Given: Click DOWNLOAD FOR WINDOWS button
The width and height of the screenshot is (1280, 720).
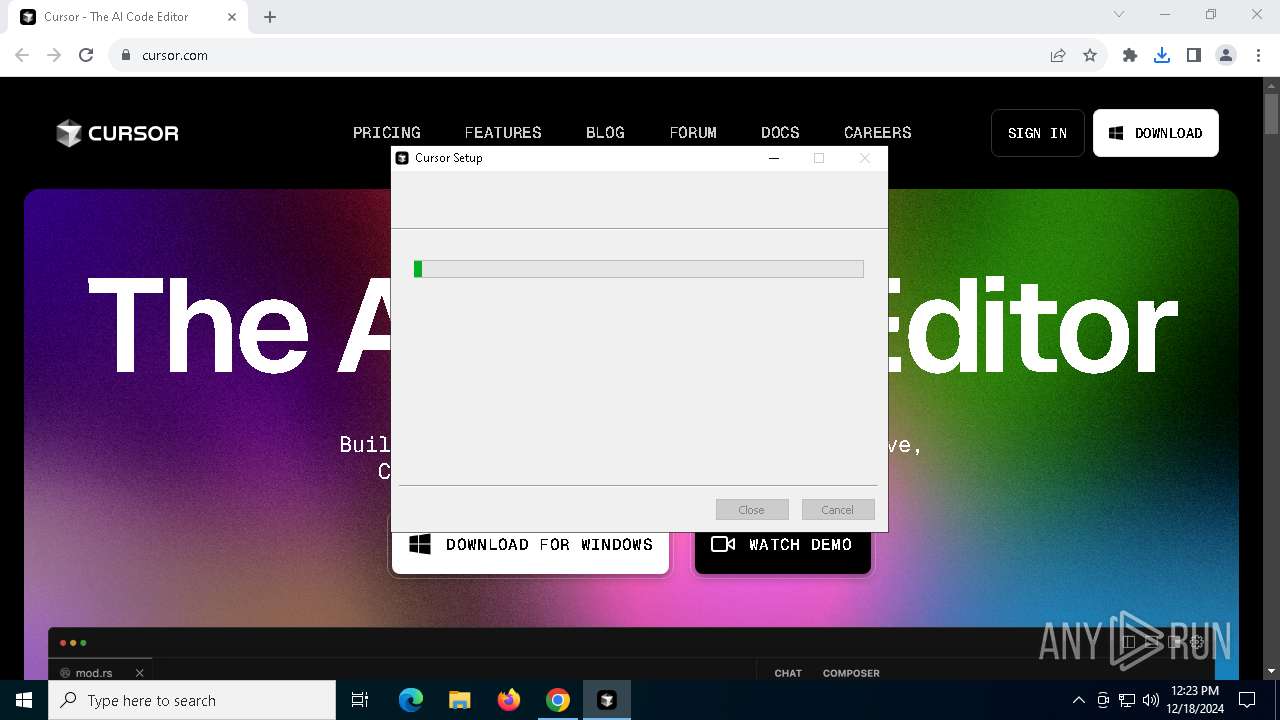Looking at the screenshot, I should (x=530, y=548).
